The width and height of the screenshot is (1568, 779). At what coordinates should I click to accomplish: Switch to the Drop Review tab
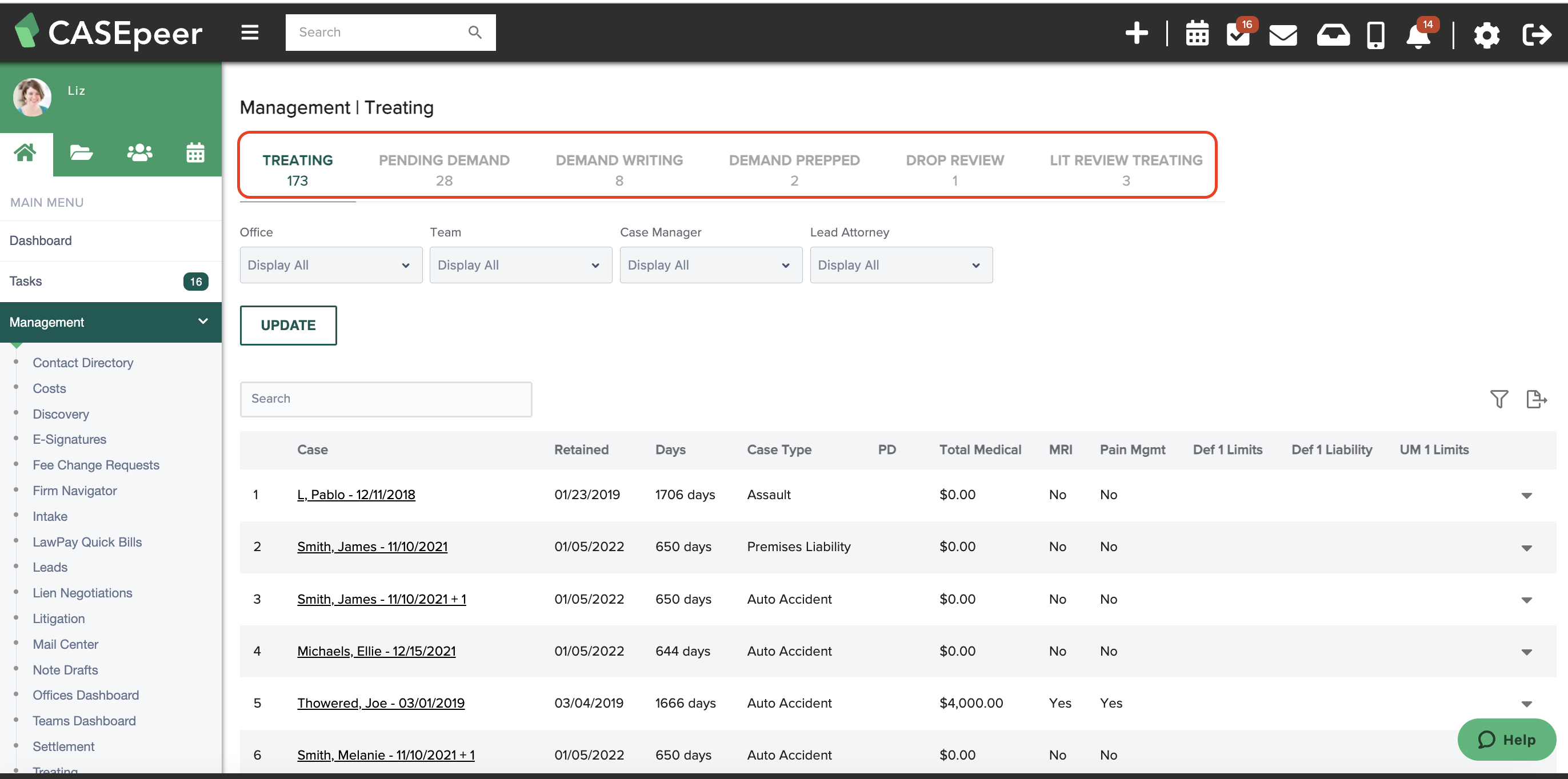(x=954, y=170)
